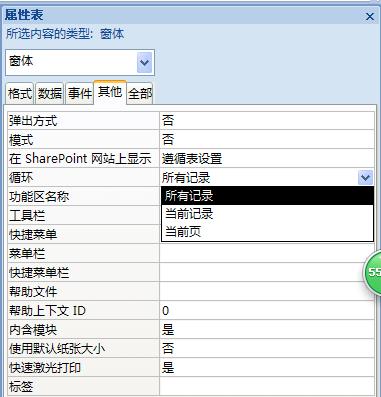Select the 其他 tab
Screen dimensions: 381x397
110,92
